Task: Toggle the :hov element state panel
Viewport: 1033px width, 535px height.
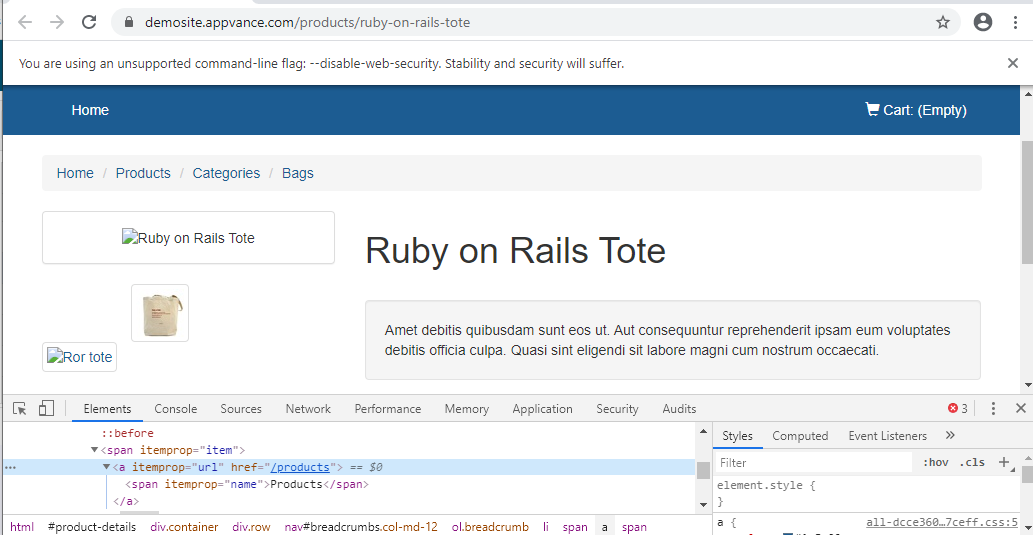Action: tap(935, 463)
